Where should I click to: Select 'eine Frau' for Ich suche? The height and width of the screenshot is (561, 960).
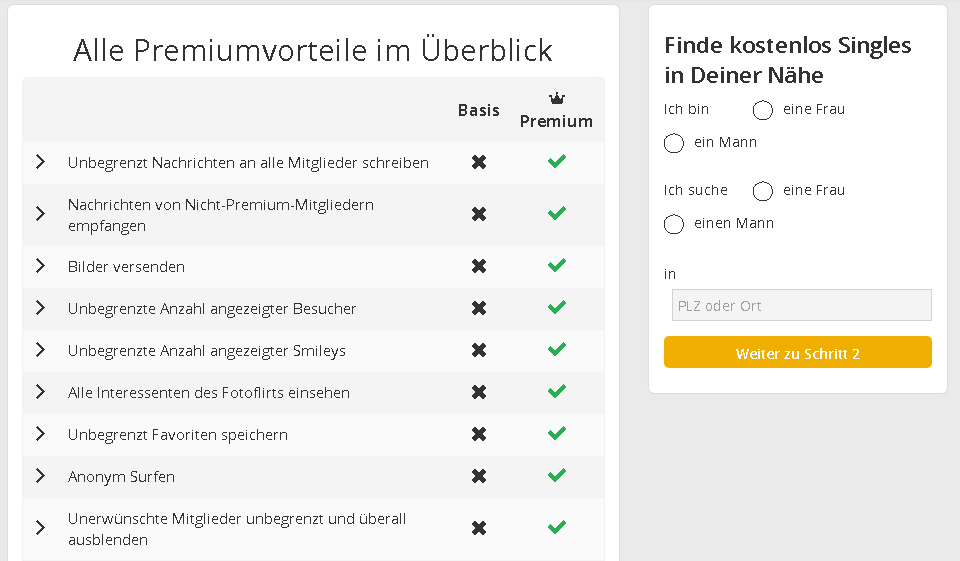coord(763,191)
